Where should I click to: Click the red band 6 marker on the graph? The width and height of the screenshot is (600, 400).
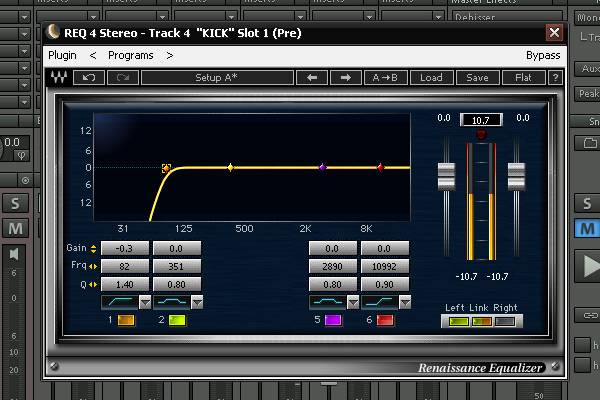pyautogui.click(x=380, y=167)
